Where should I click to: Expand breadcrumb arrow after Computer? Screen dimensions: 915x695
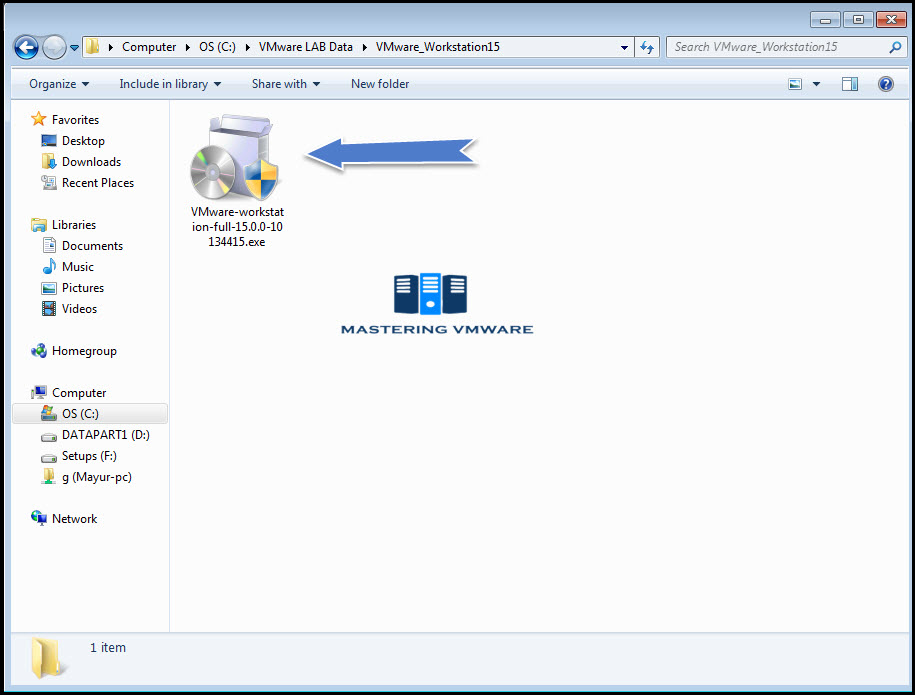188,47
